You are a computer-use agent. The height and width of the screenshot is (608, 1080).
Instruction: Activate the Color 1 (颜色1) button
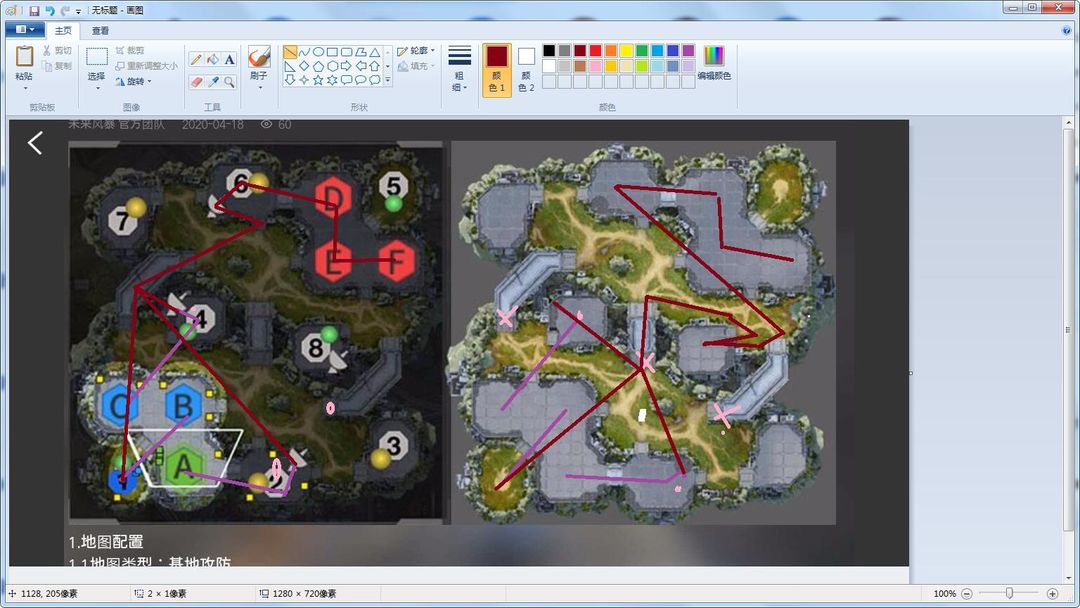pos(497,70)
